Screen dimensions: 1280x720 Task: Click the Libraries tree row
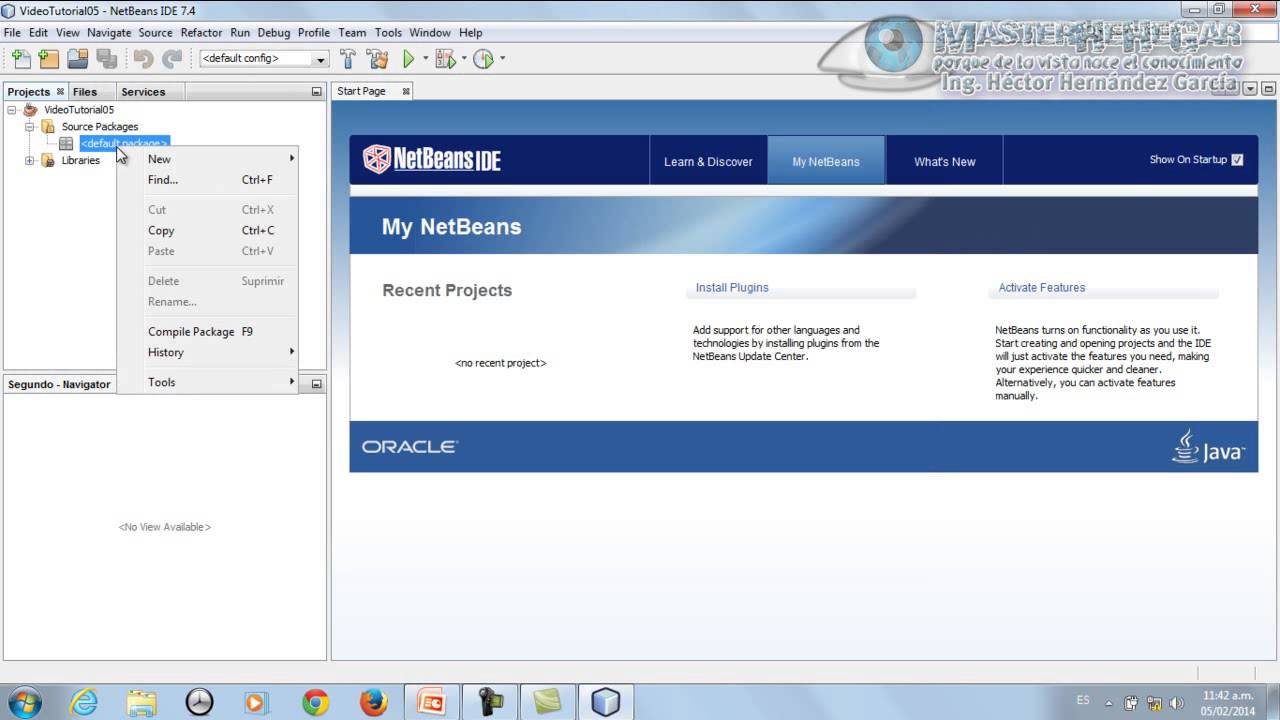tap(80, 160)
